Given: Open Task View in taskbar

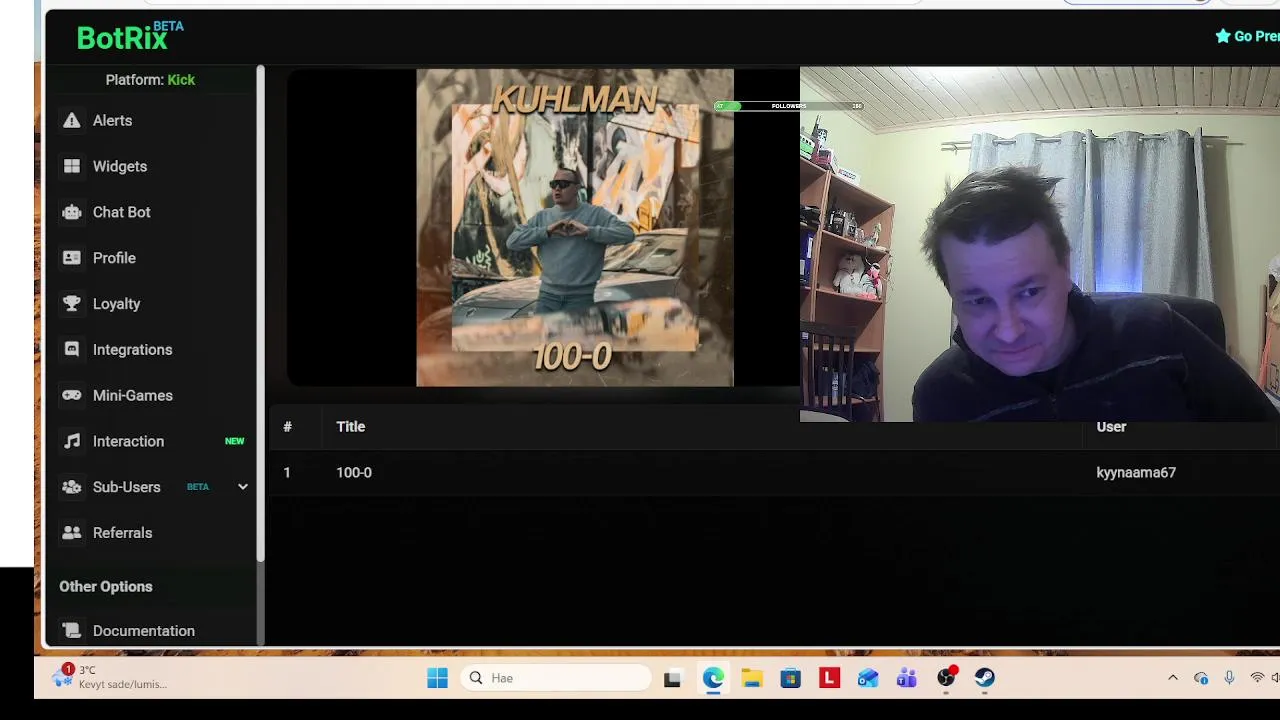Looking at the screenshot, I should click(672, 679).
